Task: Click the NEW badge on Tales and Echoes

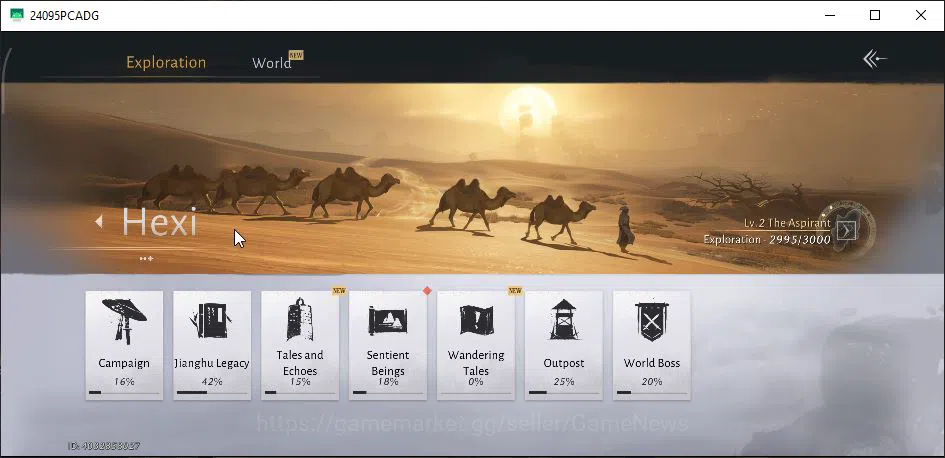Action: pos(339,291)
